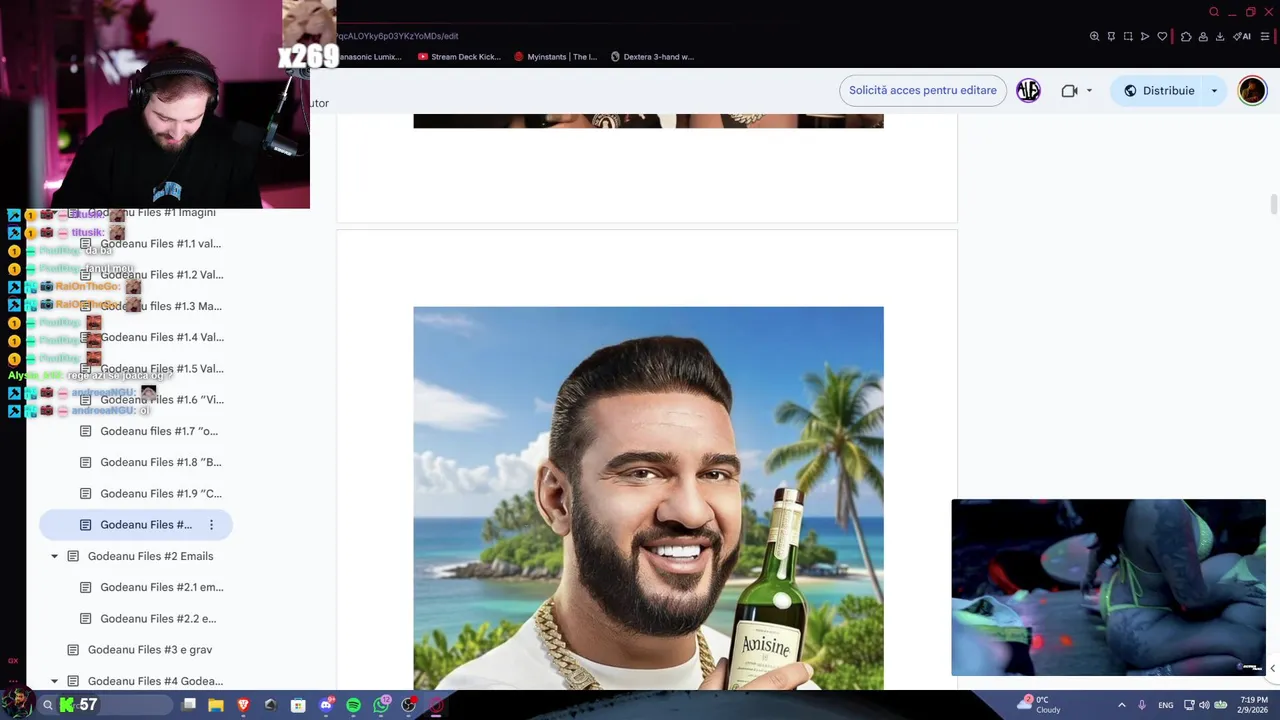Activate the snapshot selection icon
The width and height of the screenshot is (1280, 720).
1128,36
